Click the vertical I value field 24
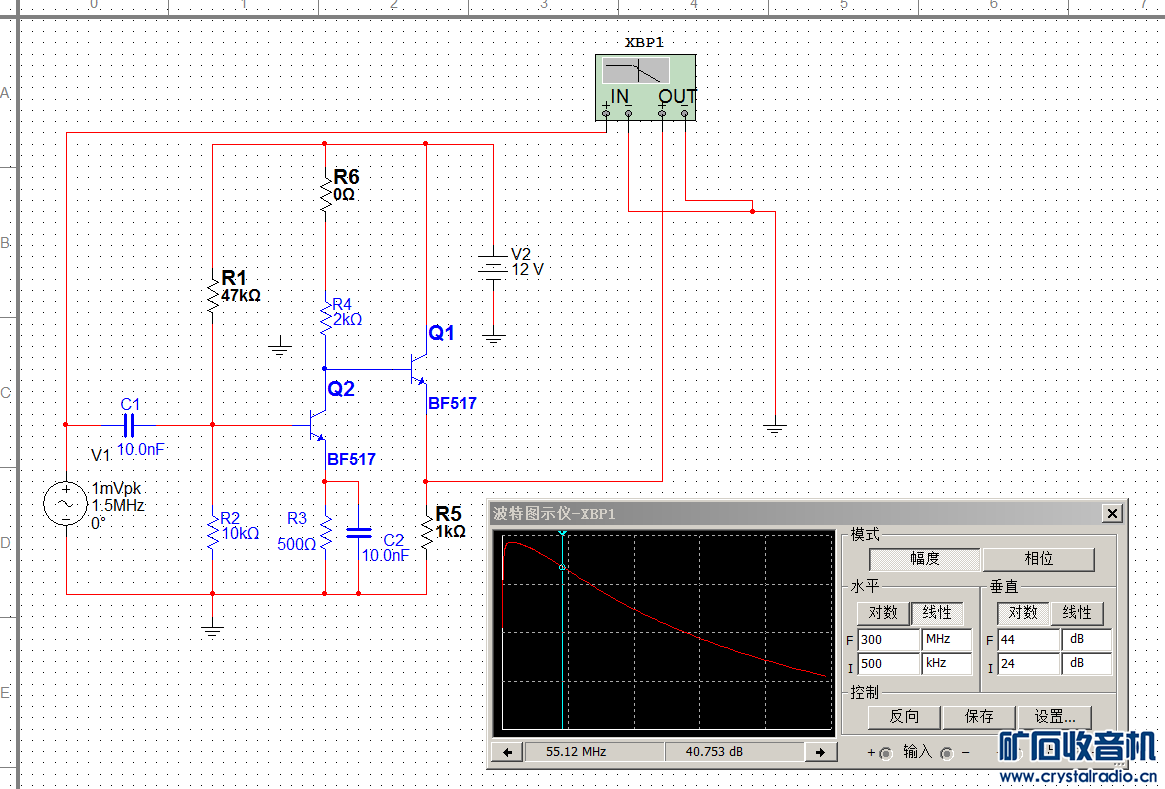The height and width of the screenshot is (789, 1165). [1029, 663]
